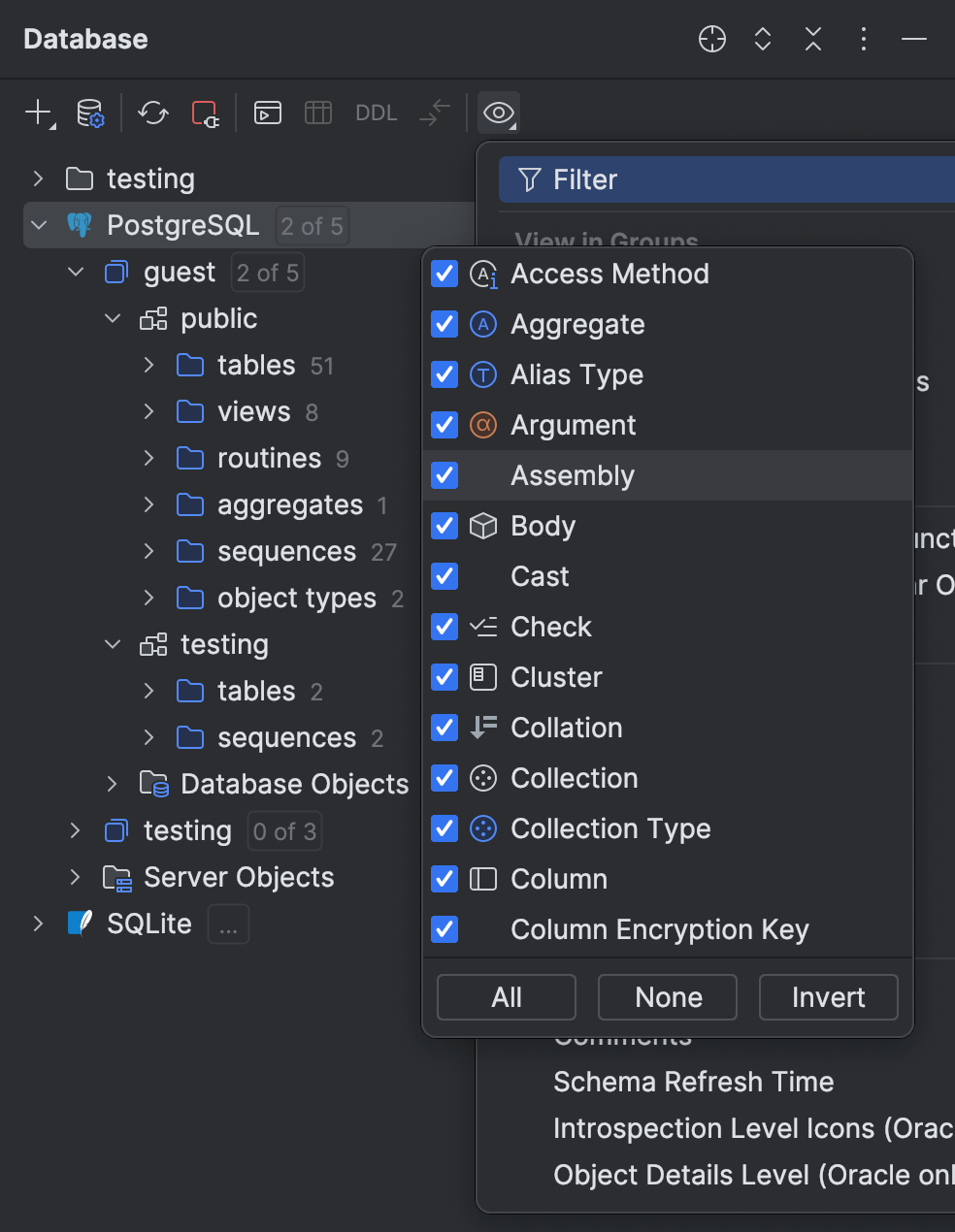Image resolution: width=955 pixels, height=1232 pixels.
Task: Open the Jump to Query Console icon
Action: coord(267,113)
